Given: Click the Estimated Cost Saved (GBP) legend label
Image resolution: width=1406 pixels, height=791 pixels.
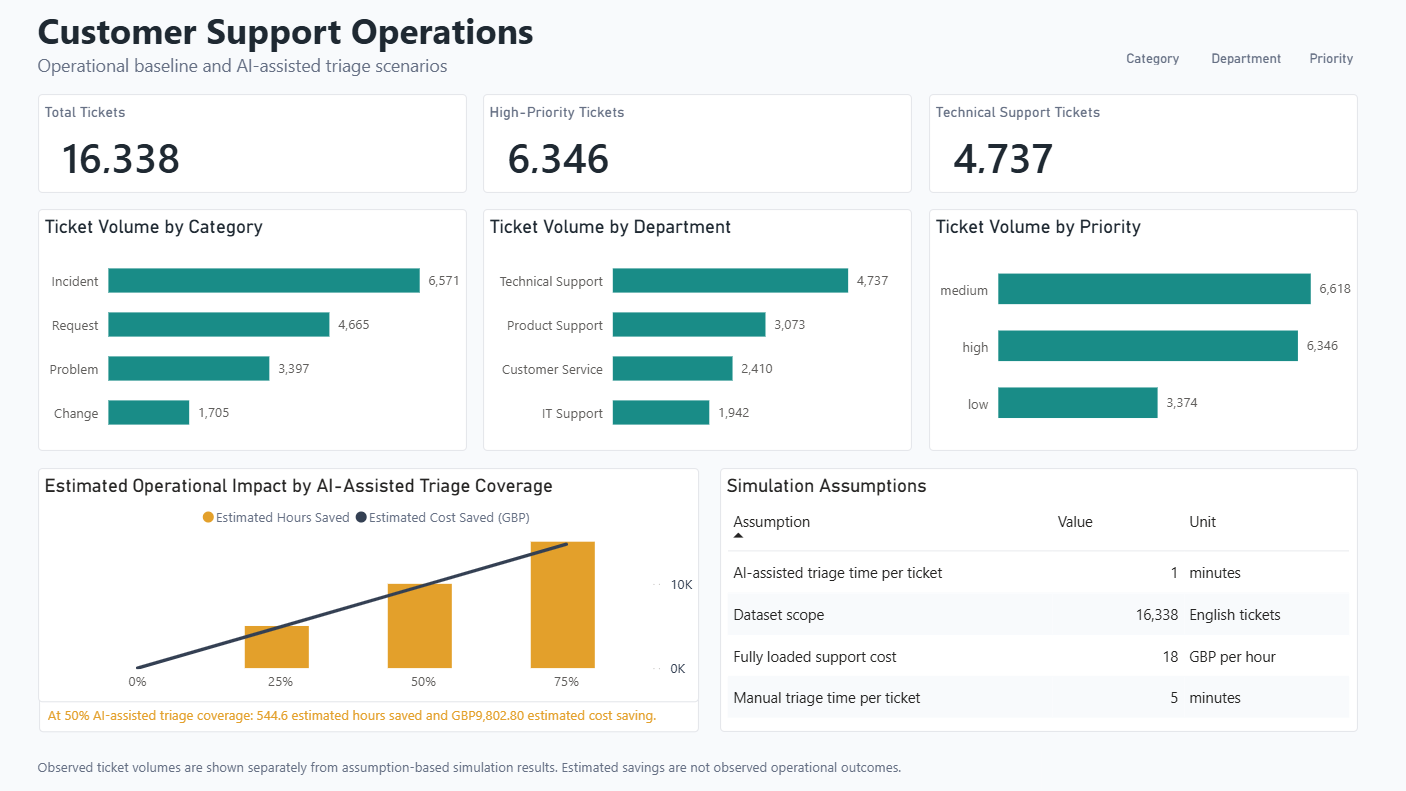Looking at the screenshot, I should click(x=449, y=518).
